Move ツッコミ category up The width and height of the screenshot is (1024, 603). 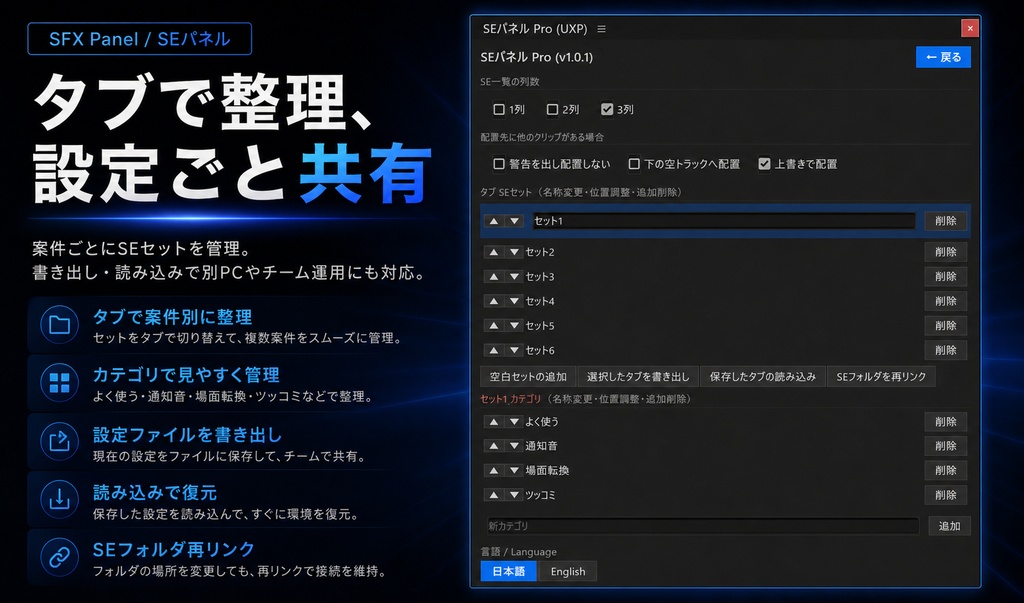[494, 495]
